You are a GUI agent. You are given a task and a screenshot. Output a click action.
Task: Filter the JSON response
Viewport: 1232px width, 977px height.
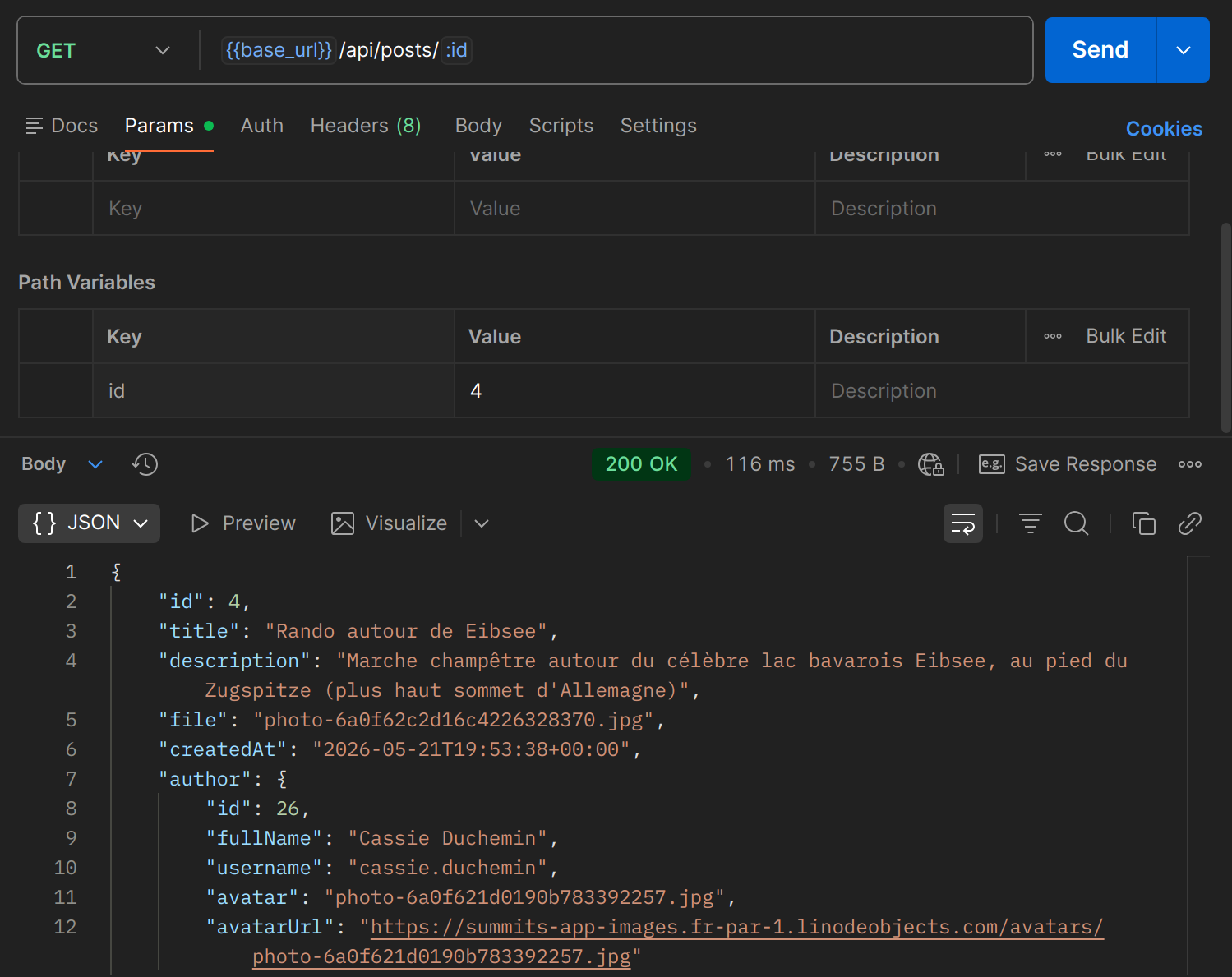pyautogui.click(x=1030, y=523)
